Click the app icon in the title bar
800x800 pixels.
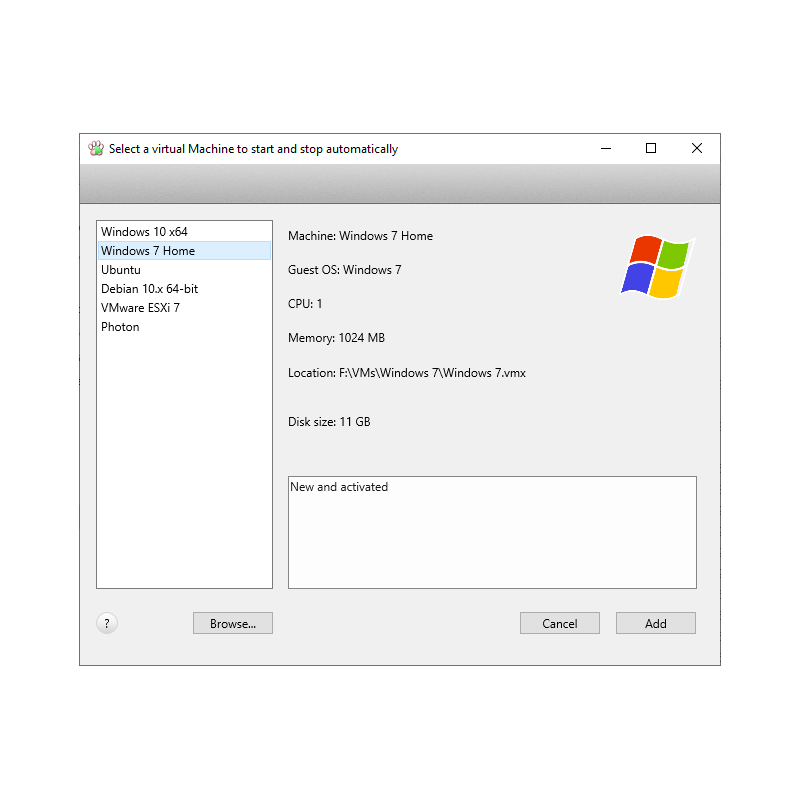point(96,149)
